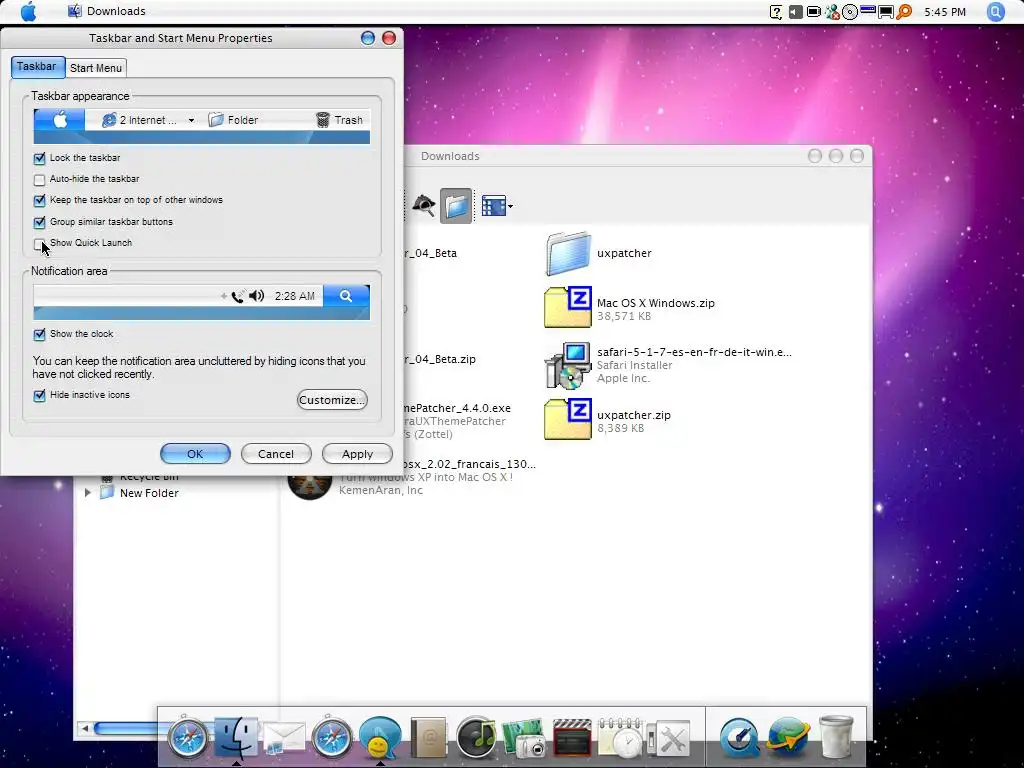Open the Spotlight search icon in menu bar
Image resolution: width=1024 pixels, height=768 pixels.
[995, 12]
